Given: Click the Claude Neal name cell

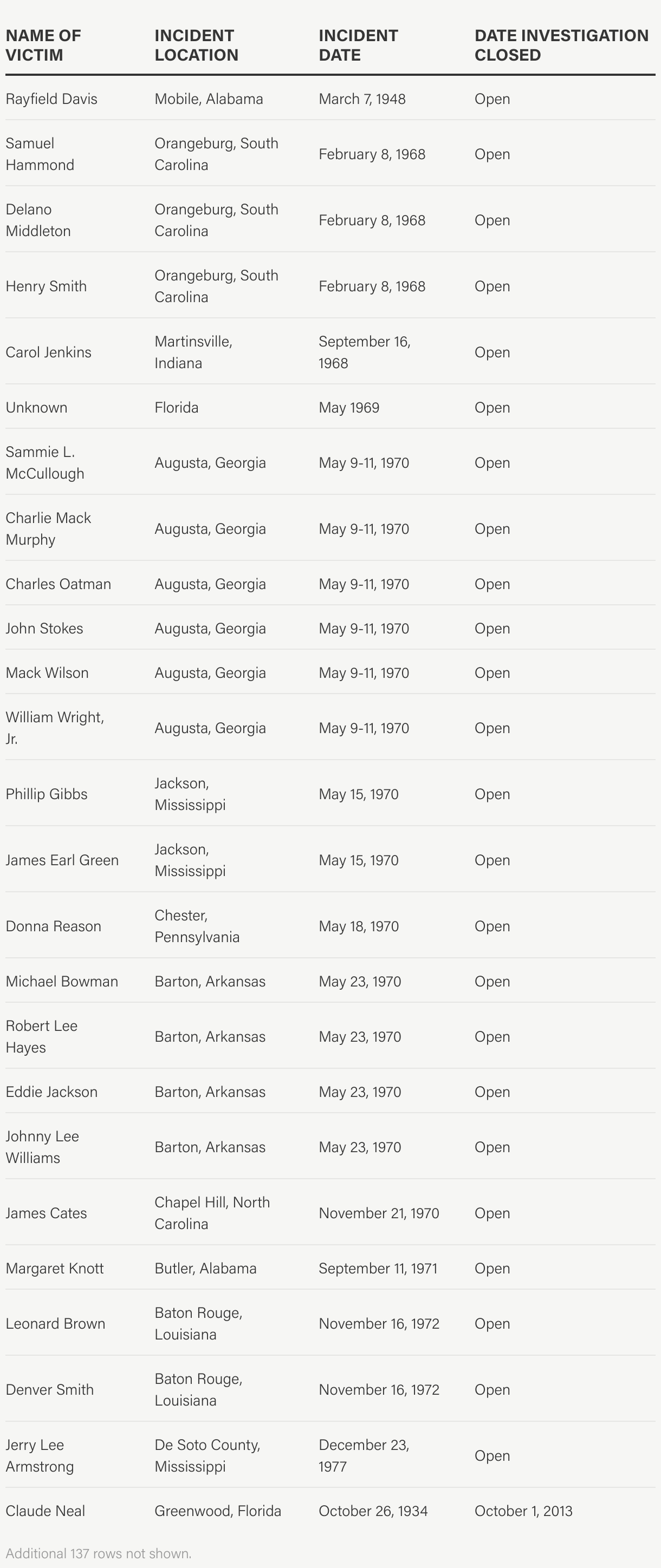Looking at the screenshot, I should [x=45, y=1511].
